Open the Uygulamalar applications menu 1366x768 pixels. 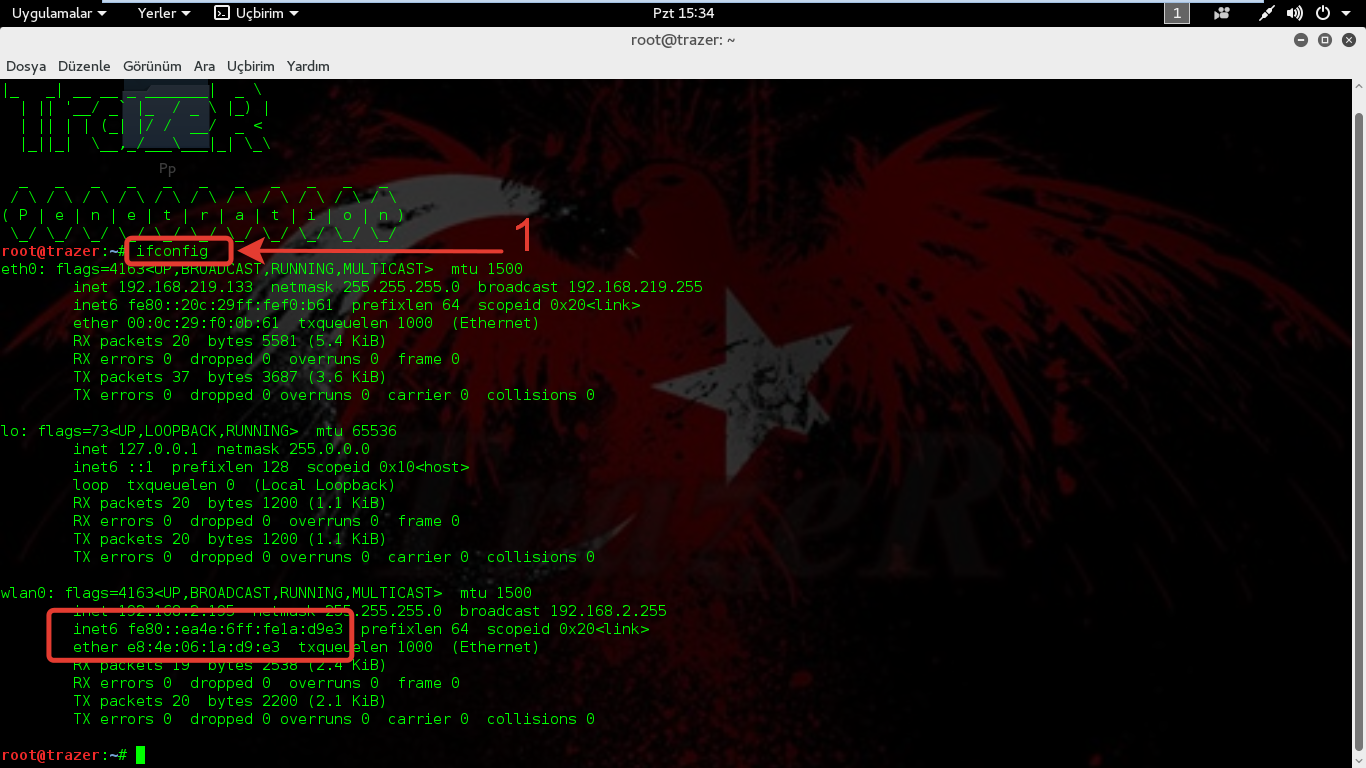tap(59, 13)
